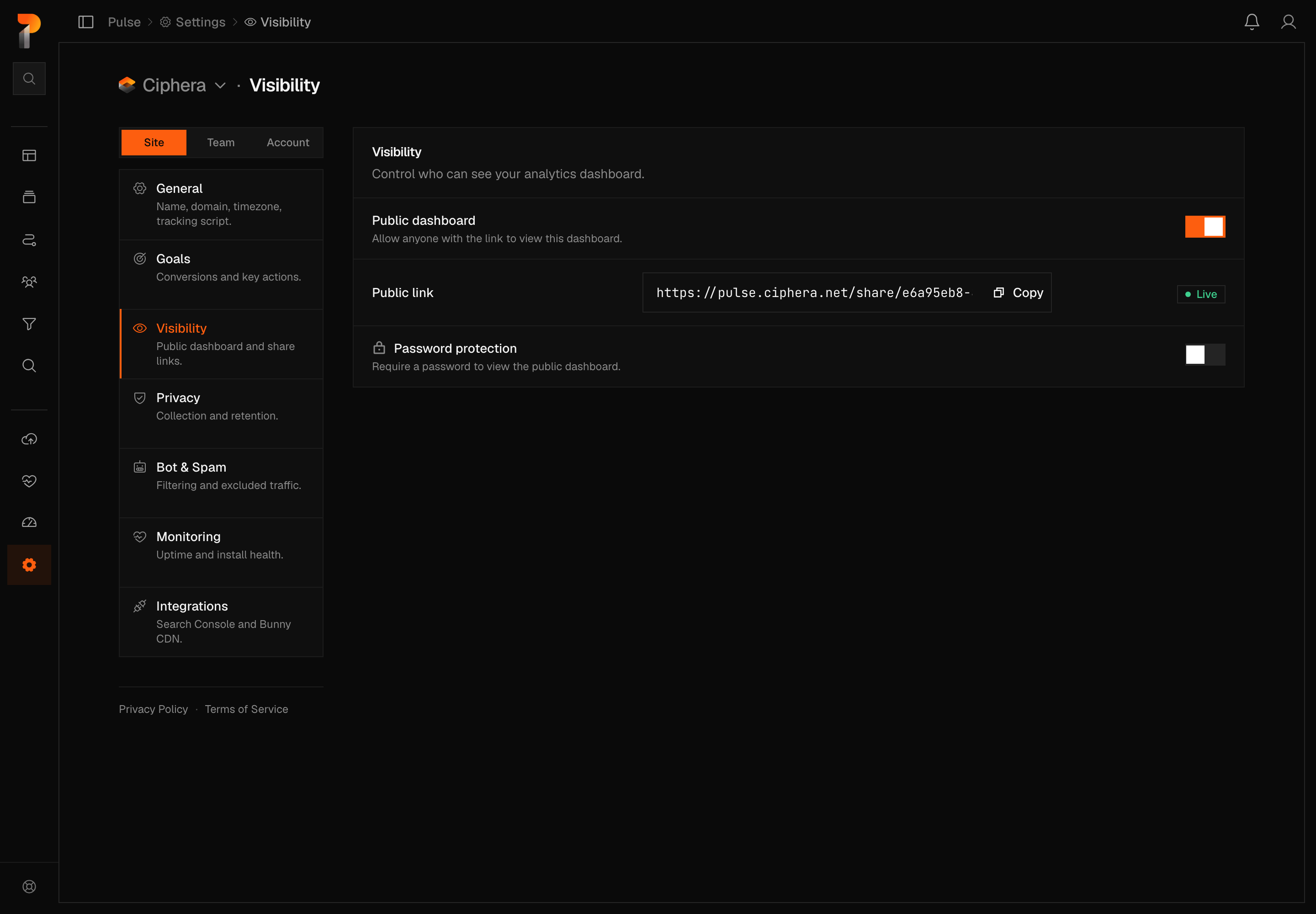Open the audience people icon in sidebar
The height and width of the screenshot is (914, 1316).
(29, 282)
